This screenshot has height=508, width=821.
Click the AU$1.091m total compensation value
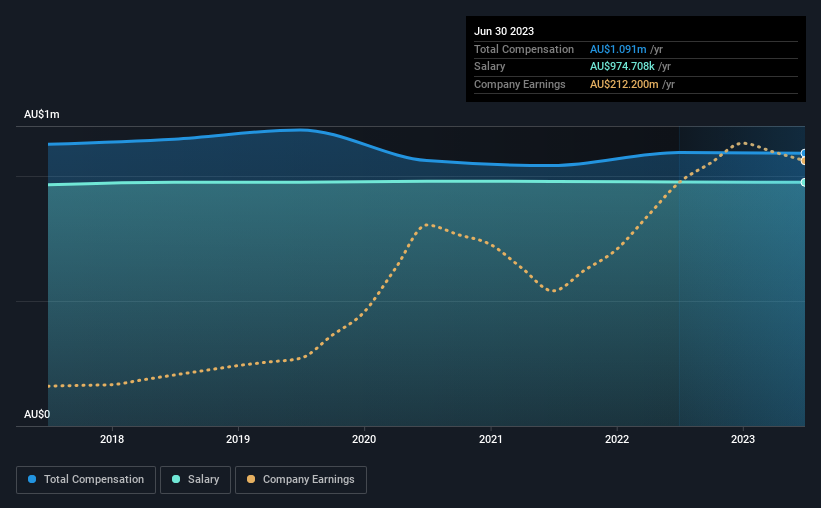click(618, 49)
